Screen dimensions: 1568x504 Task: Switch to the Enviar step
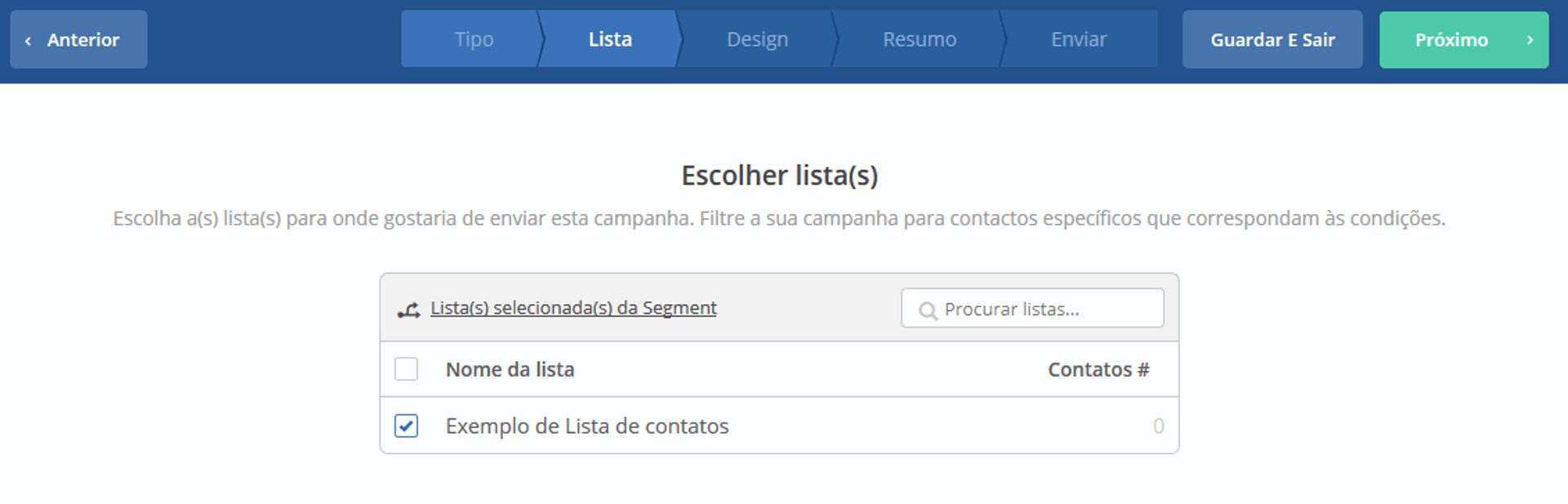pos(1078,39)
